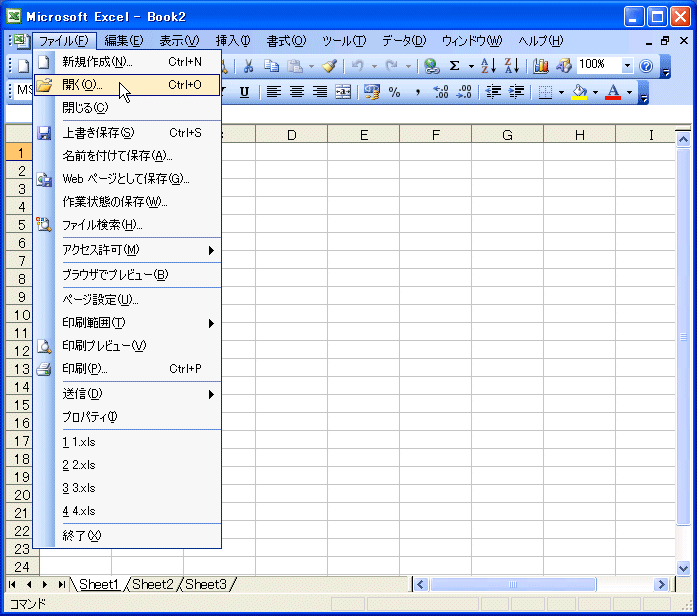The height and width of the screenshot is (616, 697).
Task: Expand formatting toolbar options chevron
Action: click(644, 92)
